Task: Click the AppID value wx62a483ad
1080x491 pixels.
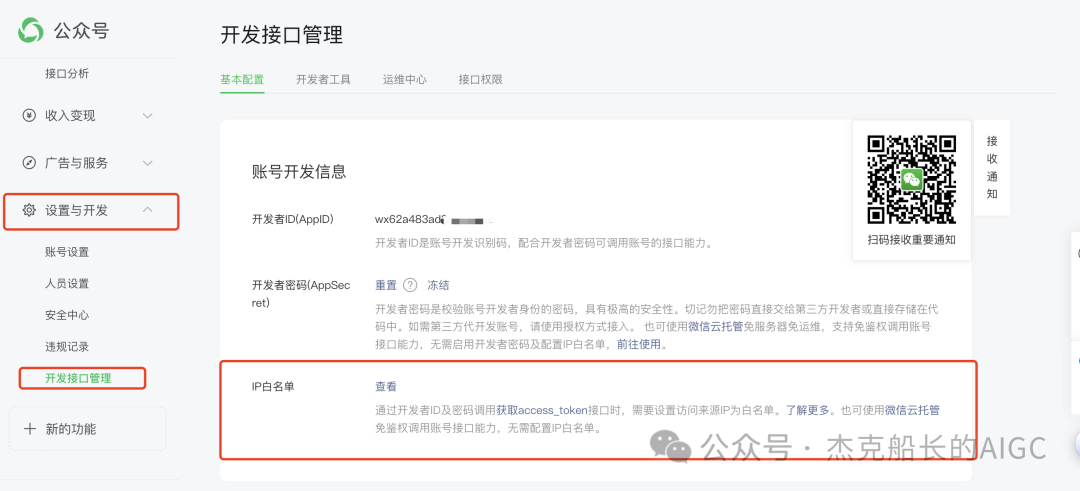Action: (410, 220)
